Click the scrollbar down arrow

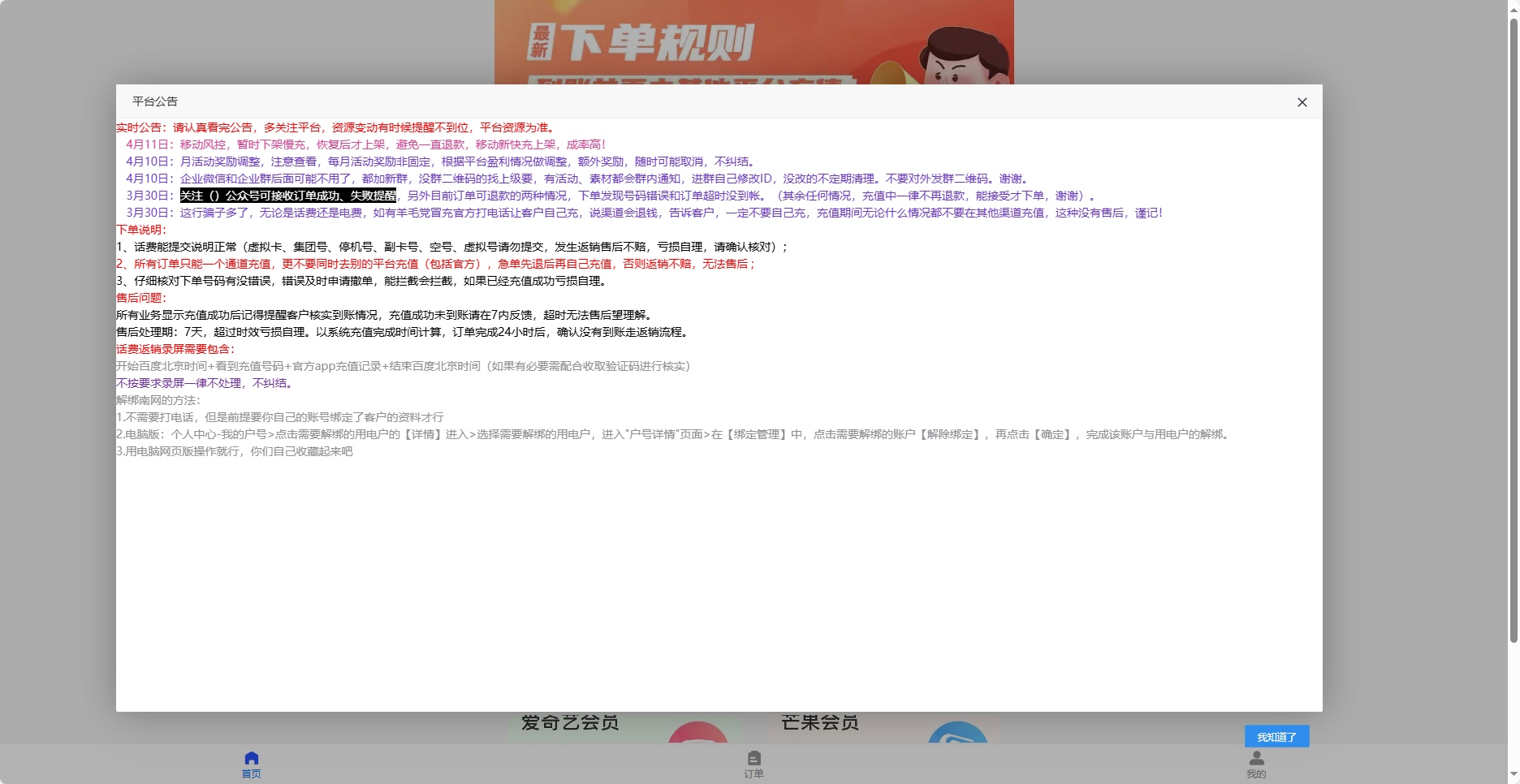click(1514, 776)
